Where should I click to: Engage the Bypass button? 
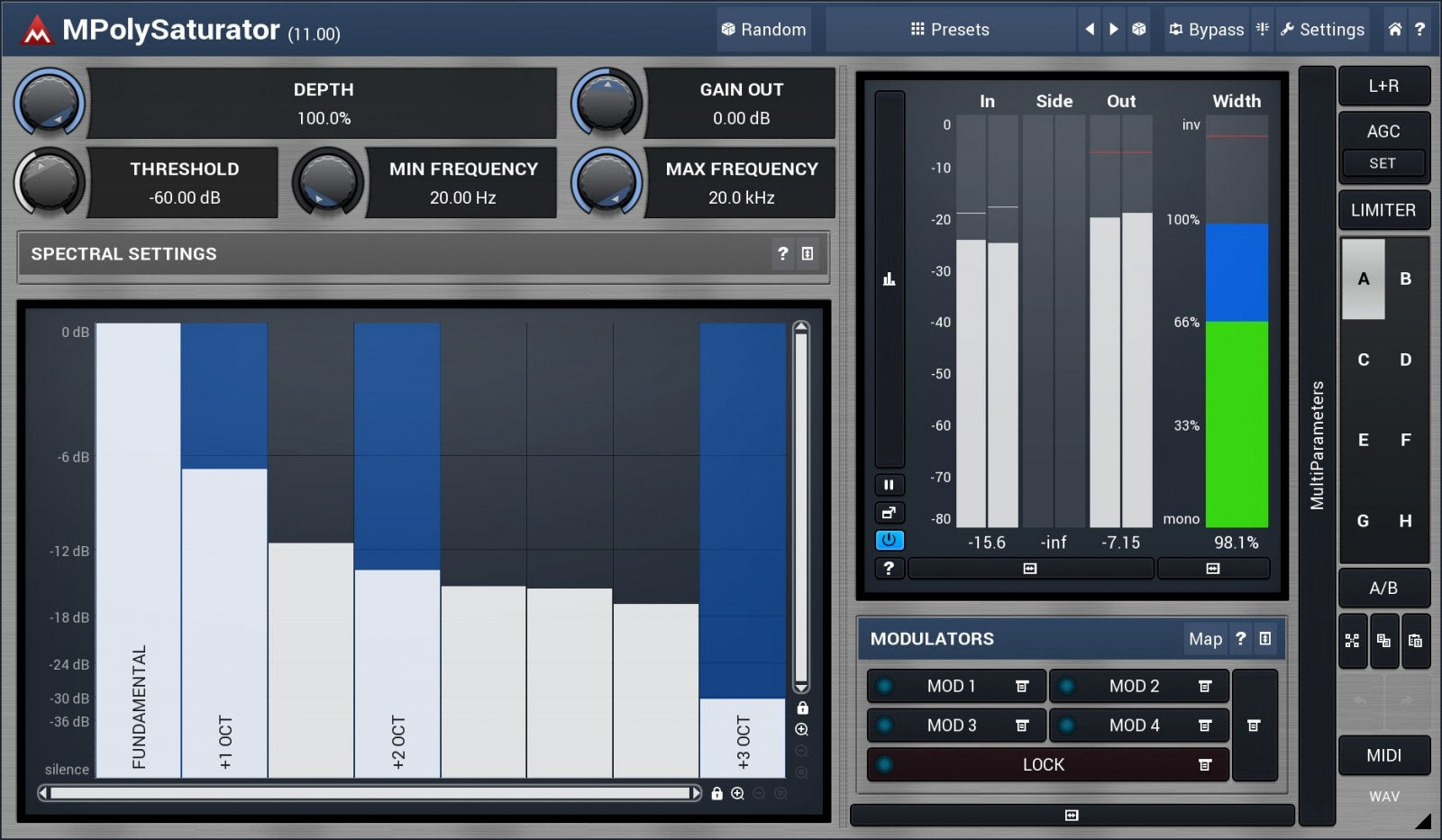1208,29
